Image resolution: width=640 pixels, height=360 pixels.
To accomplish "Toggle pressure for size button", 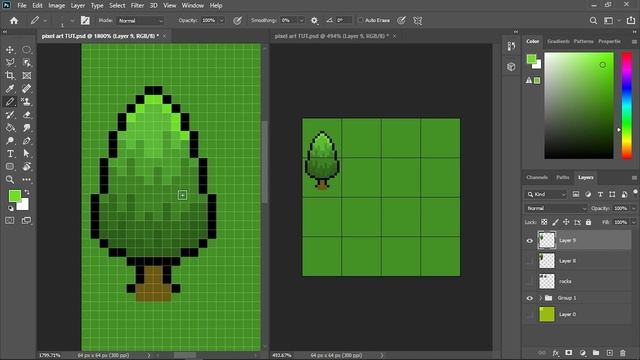I will click(x=402, y=20).
